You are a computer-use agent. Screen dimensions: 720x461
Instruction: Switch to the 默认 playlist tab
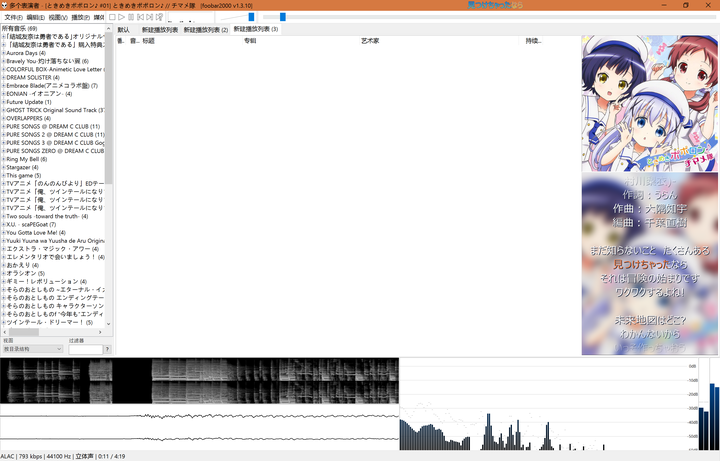coord(124,29)
